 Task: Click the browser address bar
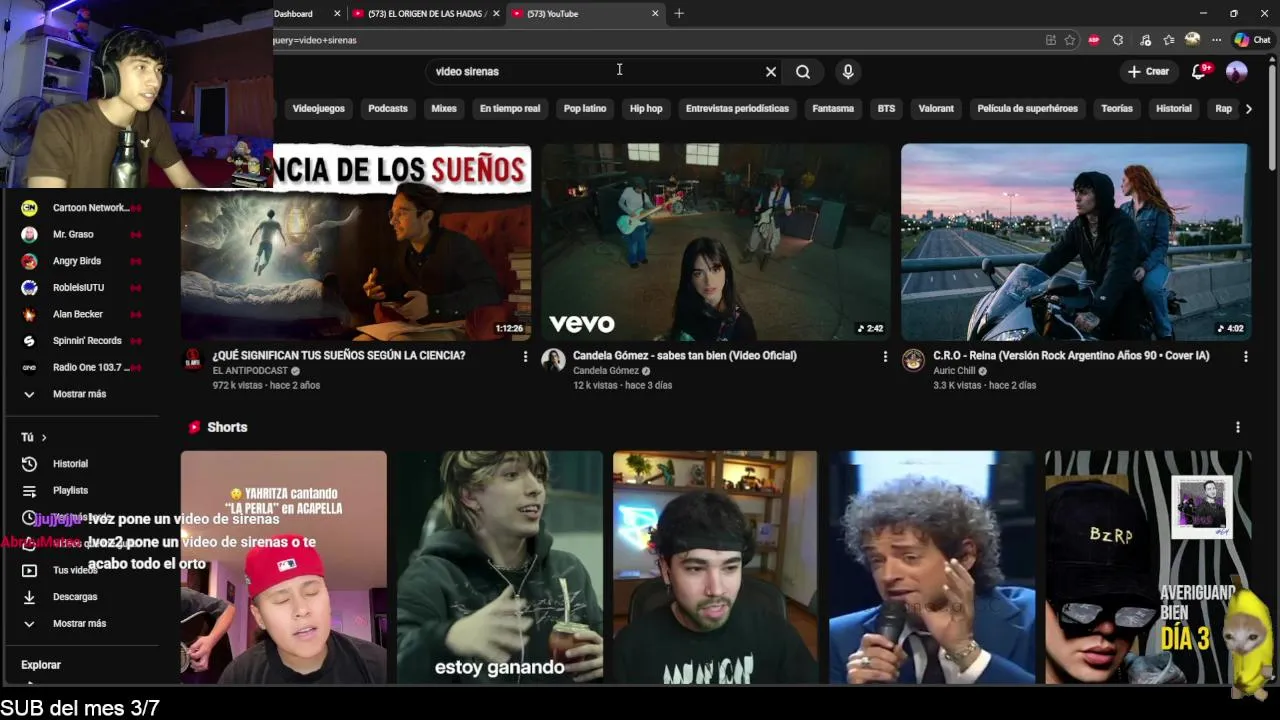(x=655, y=40)
